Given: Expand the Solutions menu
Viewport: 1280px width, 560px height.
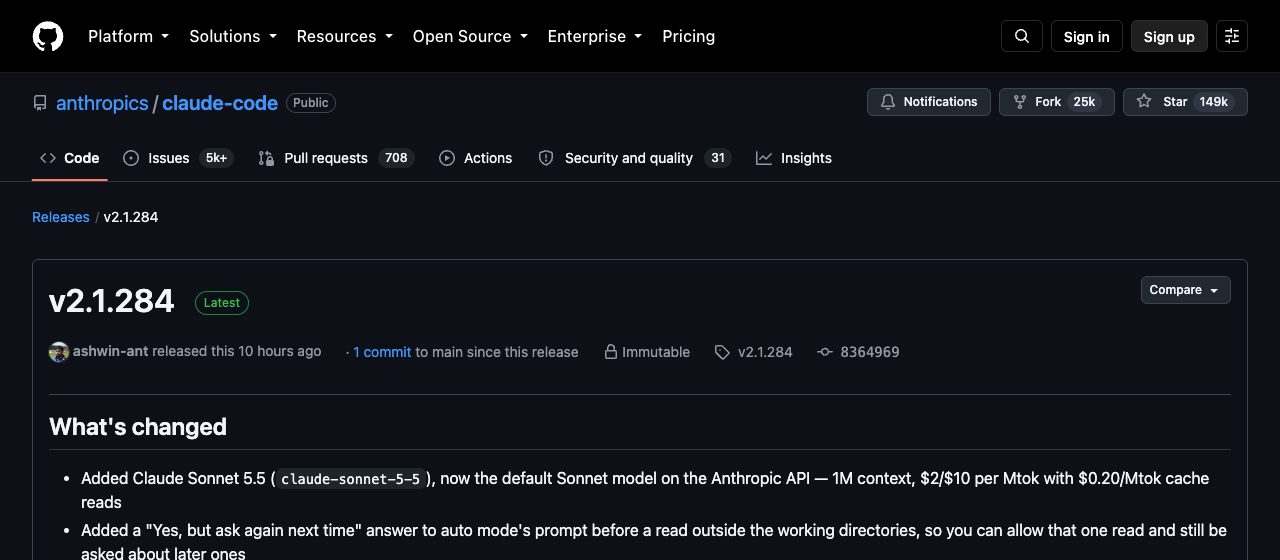Looking at the screenshot, I should coord(232,36).
